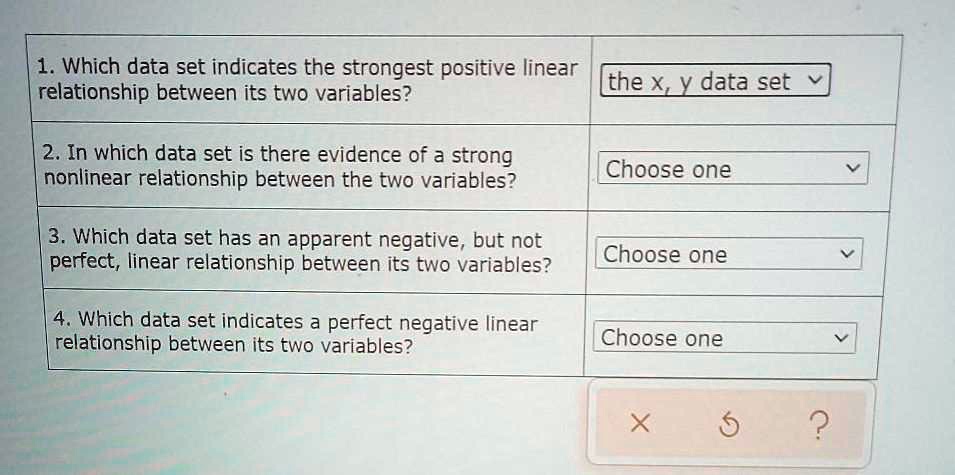
Task: Click the chevron arrow on question 3's dropdown
Action: click(845, 254)
